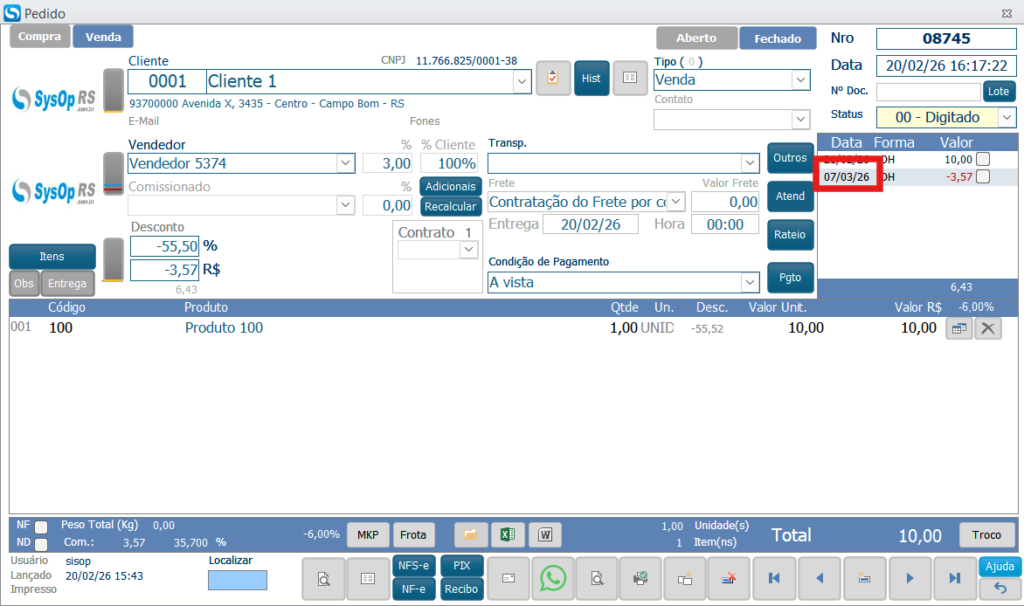Delete Produto 100 item row
1024x606 pixels.
point(988,328)
